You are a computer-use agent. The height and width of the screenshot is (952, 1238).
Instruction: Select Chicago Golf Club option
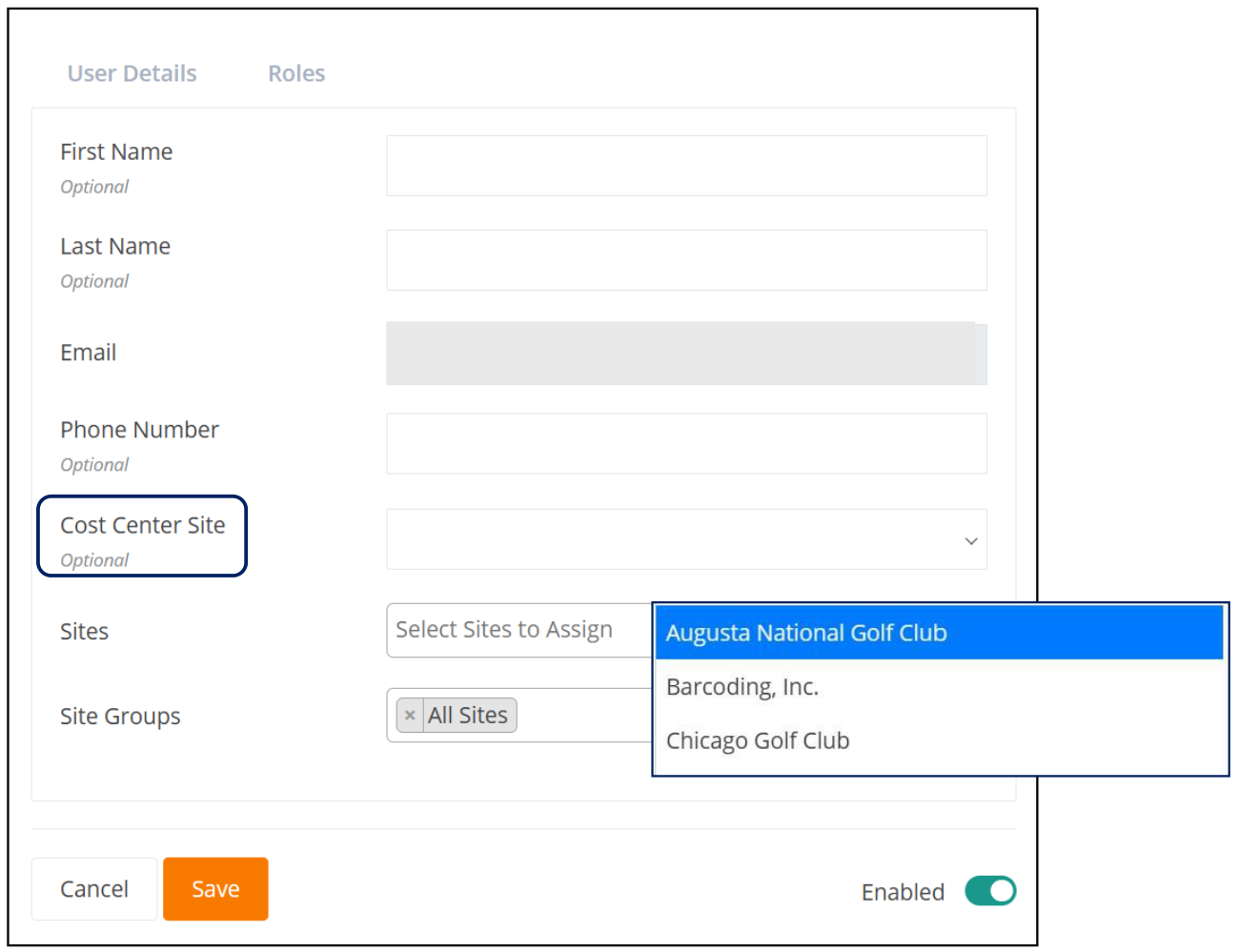939,740
